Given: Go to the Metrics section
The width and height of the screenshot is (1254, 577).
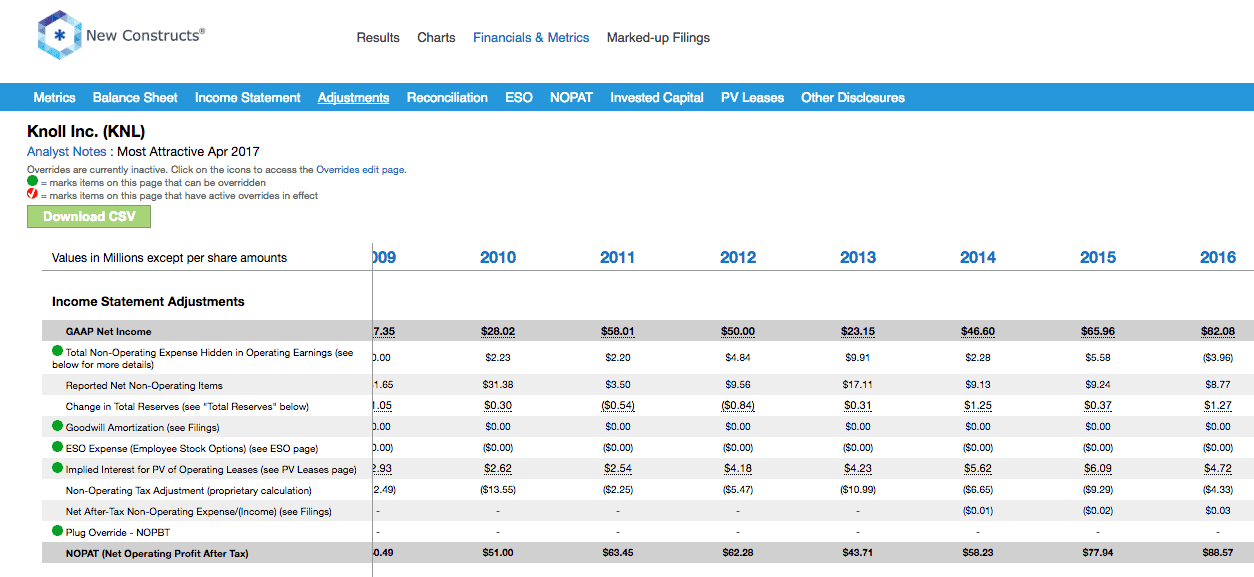Looking at the screenshot, I should pos(54,97).
